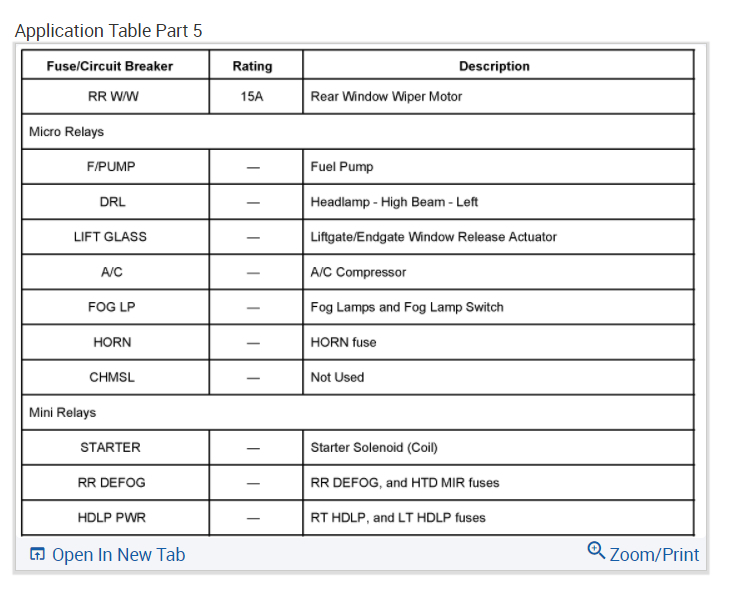Click 'Headlamp - High Beam - Left' text

point(394,202)
